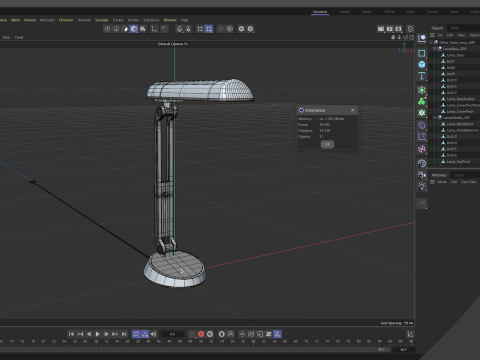Click the pink Field icon in palette
The height and width of the screenshot is (360, 480).
[x=422, y=149]
